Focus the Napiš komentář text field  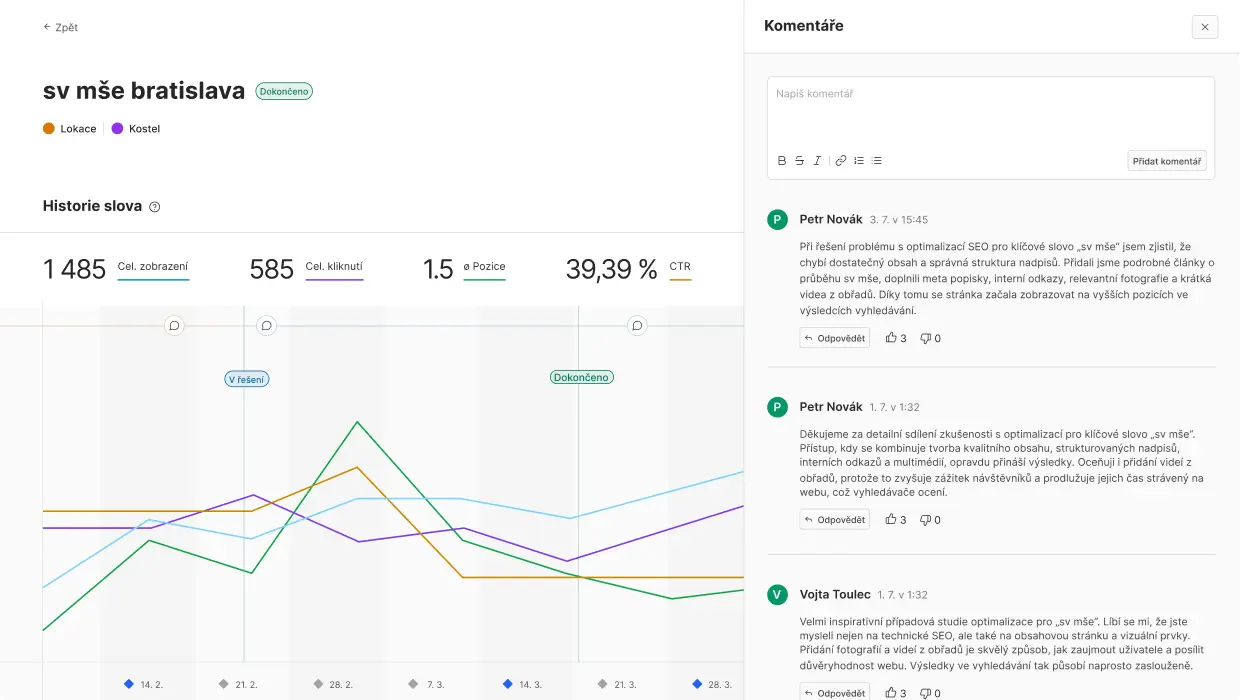[990, 110]
